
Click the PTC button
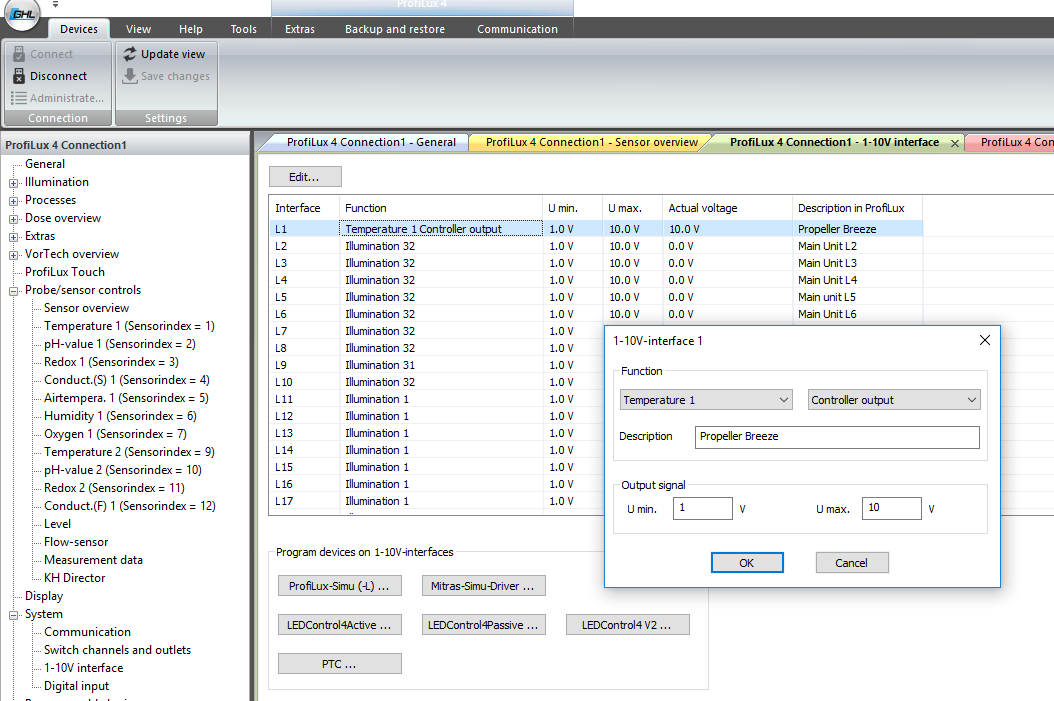[x=339, y=663]
